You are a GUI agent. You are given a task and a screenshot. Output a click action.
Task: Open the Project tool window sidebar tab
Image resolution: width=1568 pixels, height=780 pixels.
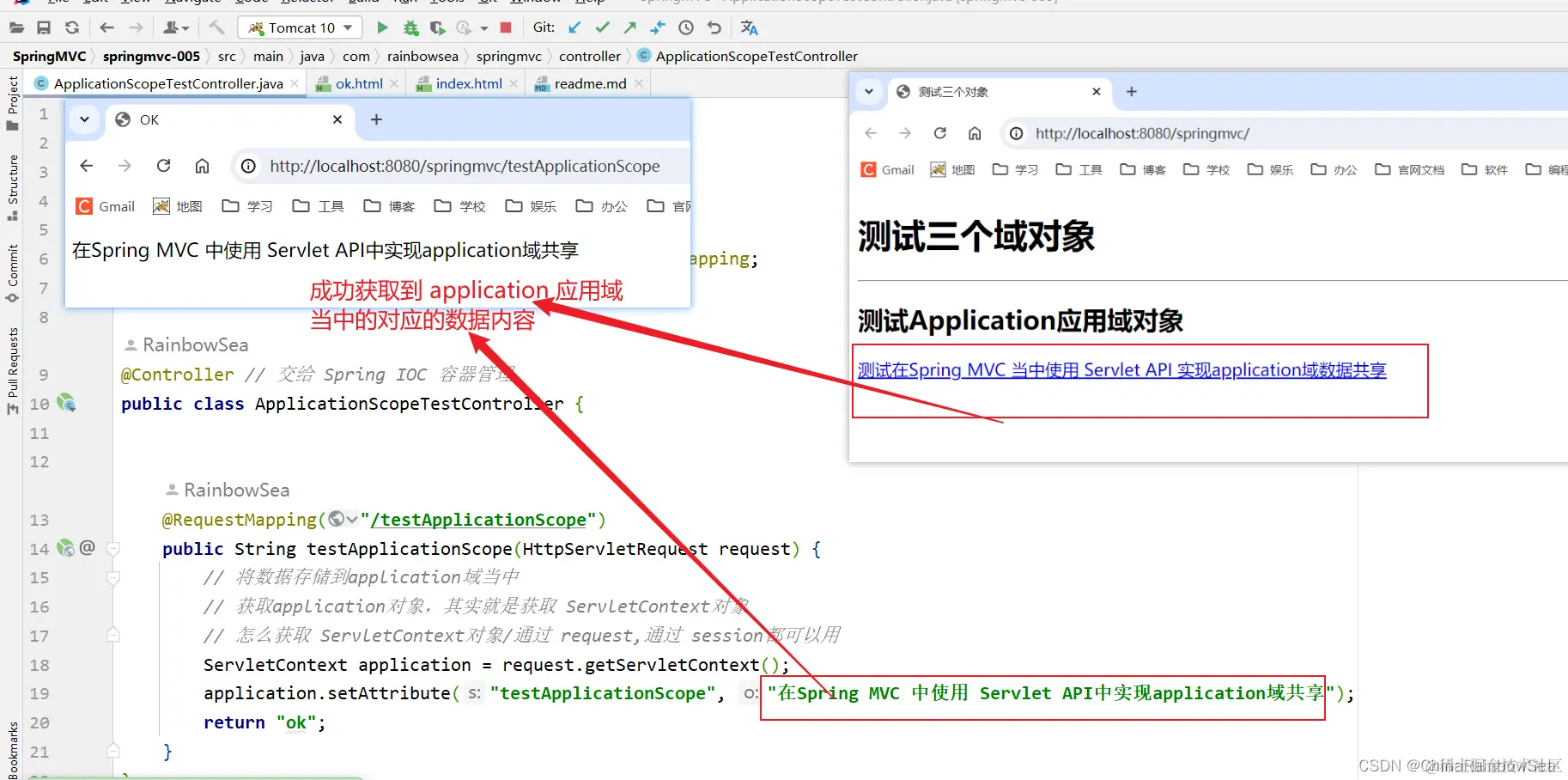pyautogui.click(x=13, y=102)
